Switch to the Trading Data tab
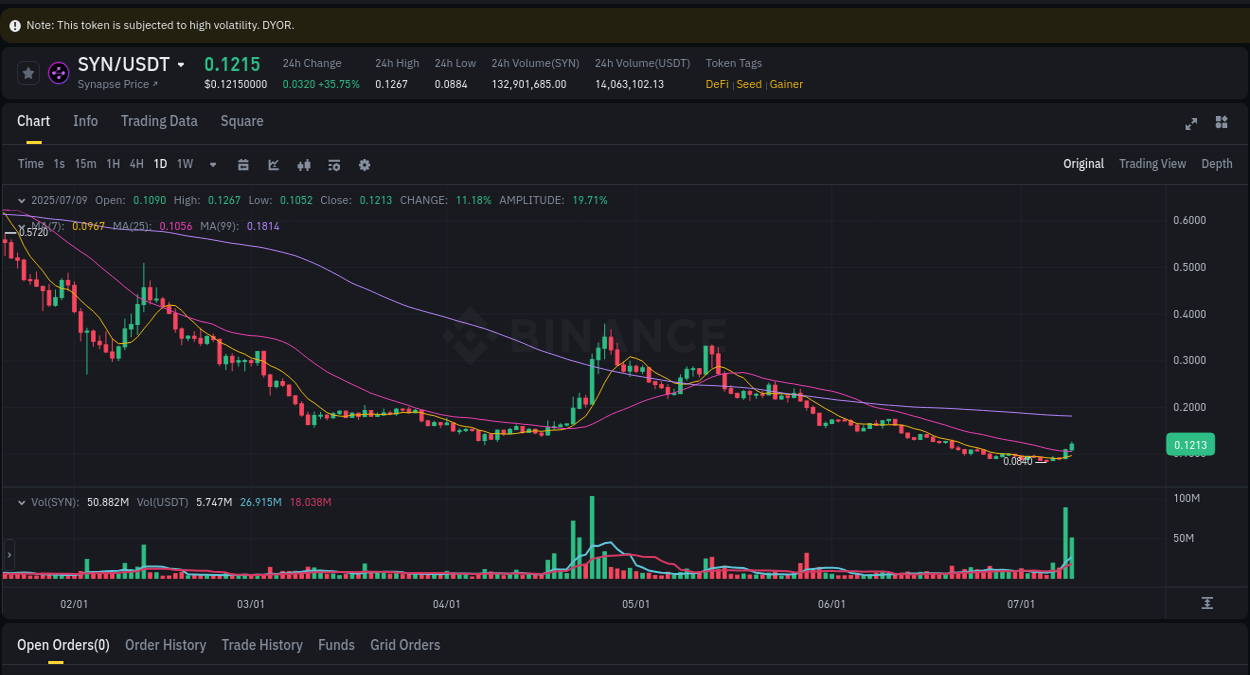Image resolution: width=1250 pixels, height=675 pixels. pos(159,121)
